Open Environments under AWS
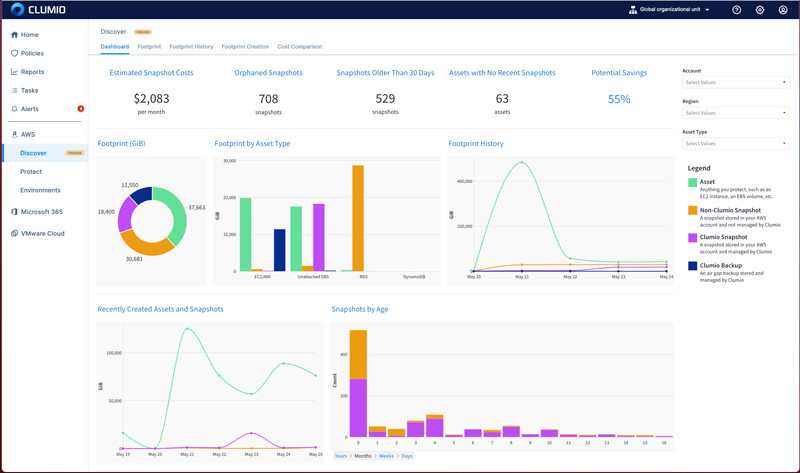This screenshot has width=800, height=473. (x=40, y=190)
